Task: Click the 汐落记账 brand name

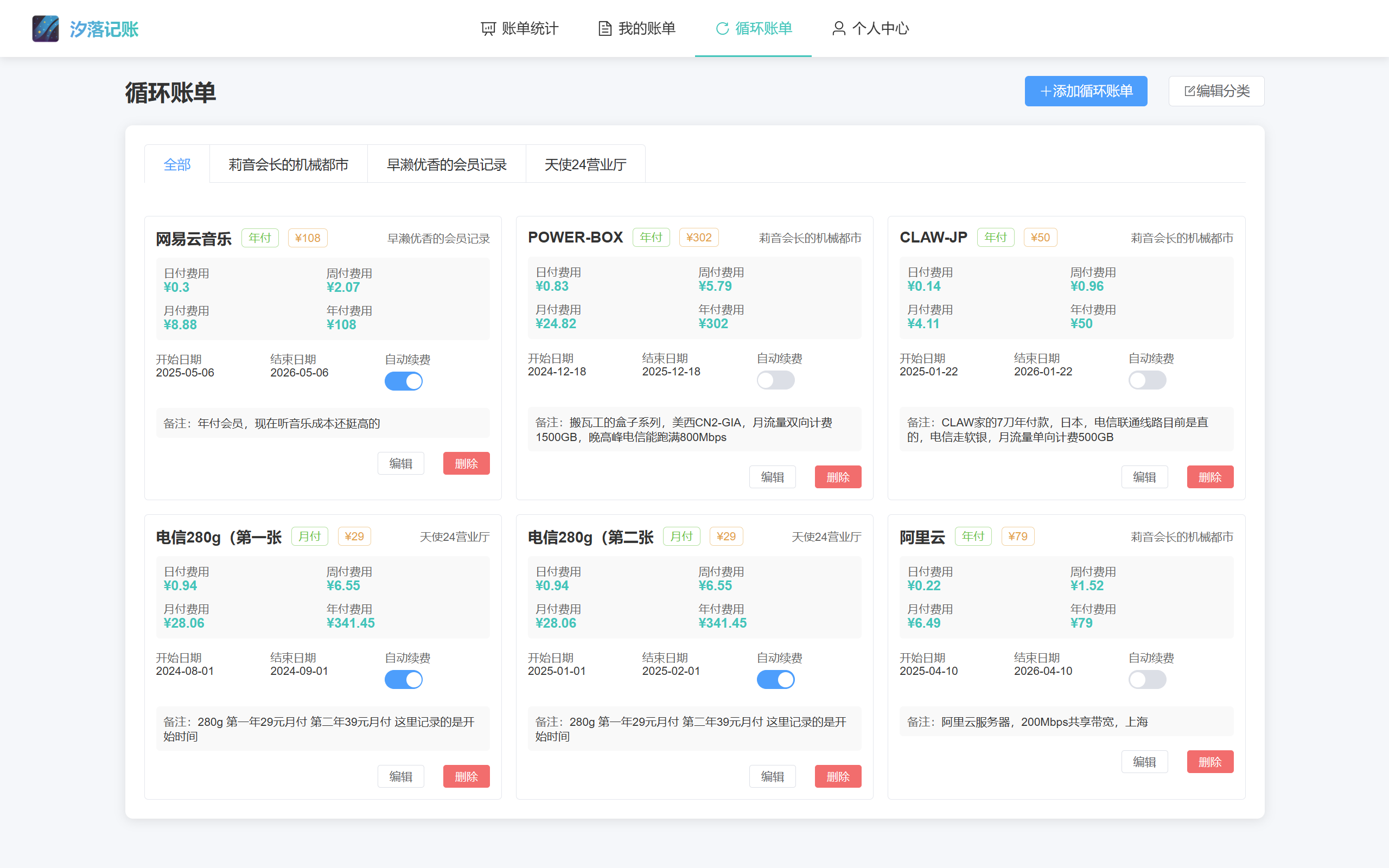Action: point(104,29)
